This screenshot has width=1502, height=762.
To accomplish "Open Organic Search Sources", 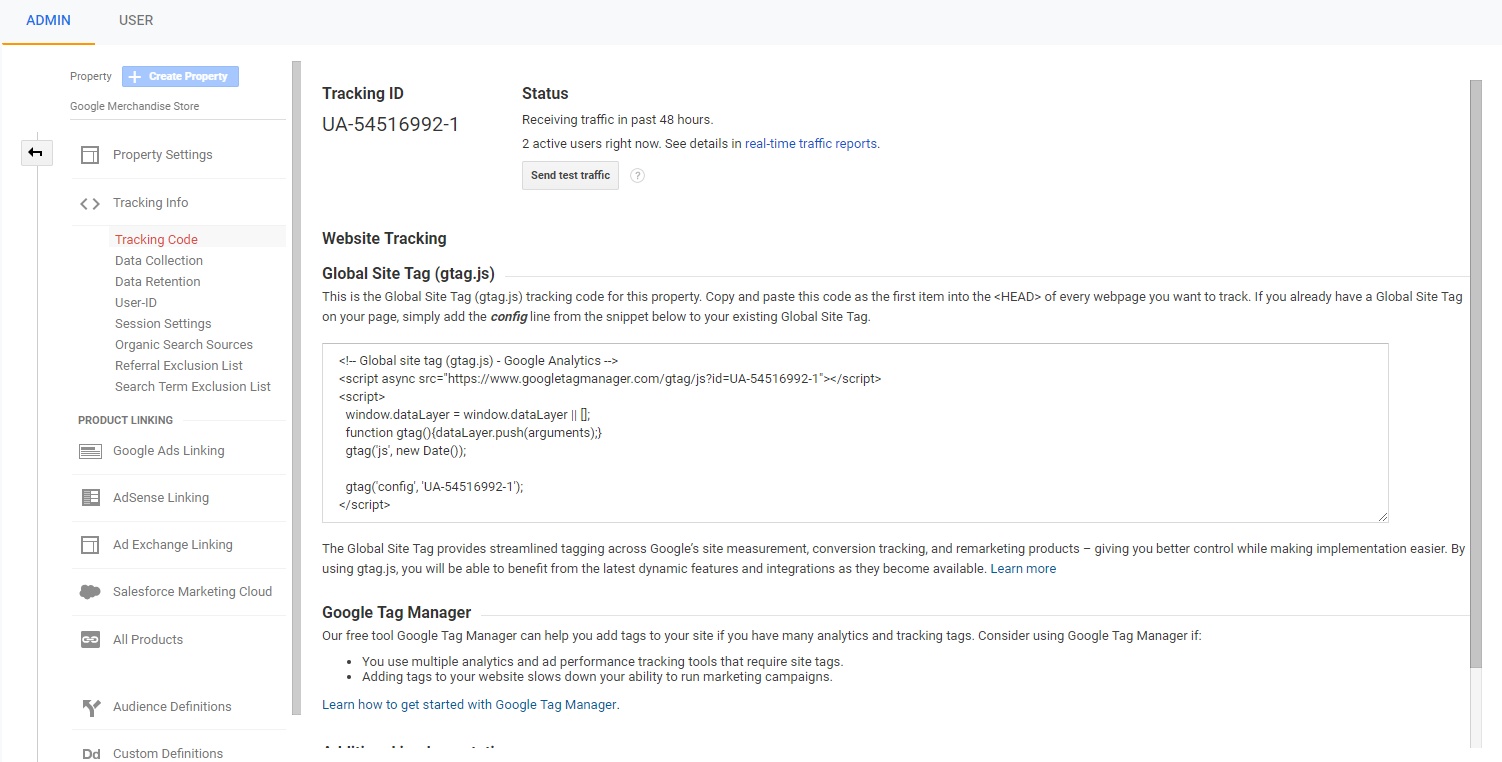I will (184, 345).
